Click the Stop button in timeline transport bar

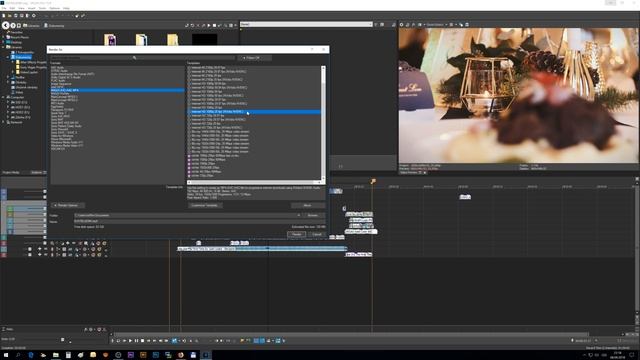point(142,340)
